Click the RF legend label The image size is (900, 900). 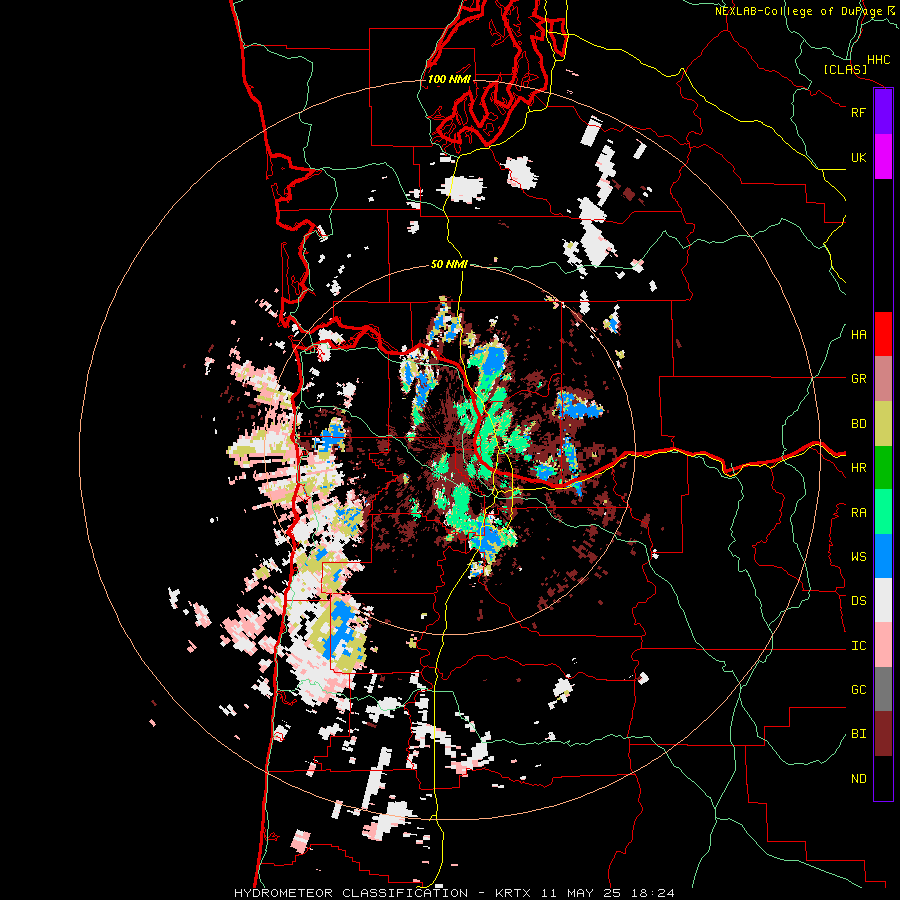(858, 112)
